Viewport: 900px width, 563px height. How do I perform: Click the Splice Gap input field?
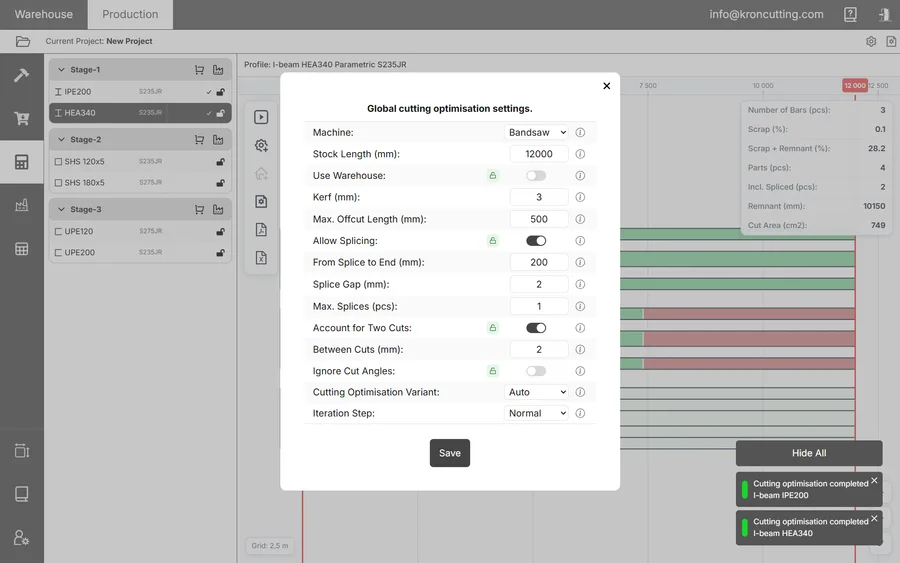coord(539,284)
